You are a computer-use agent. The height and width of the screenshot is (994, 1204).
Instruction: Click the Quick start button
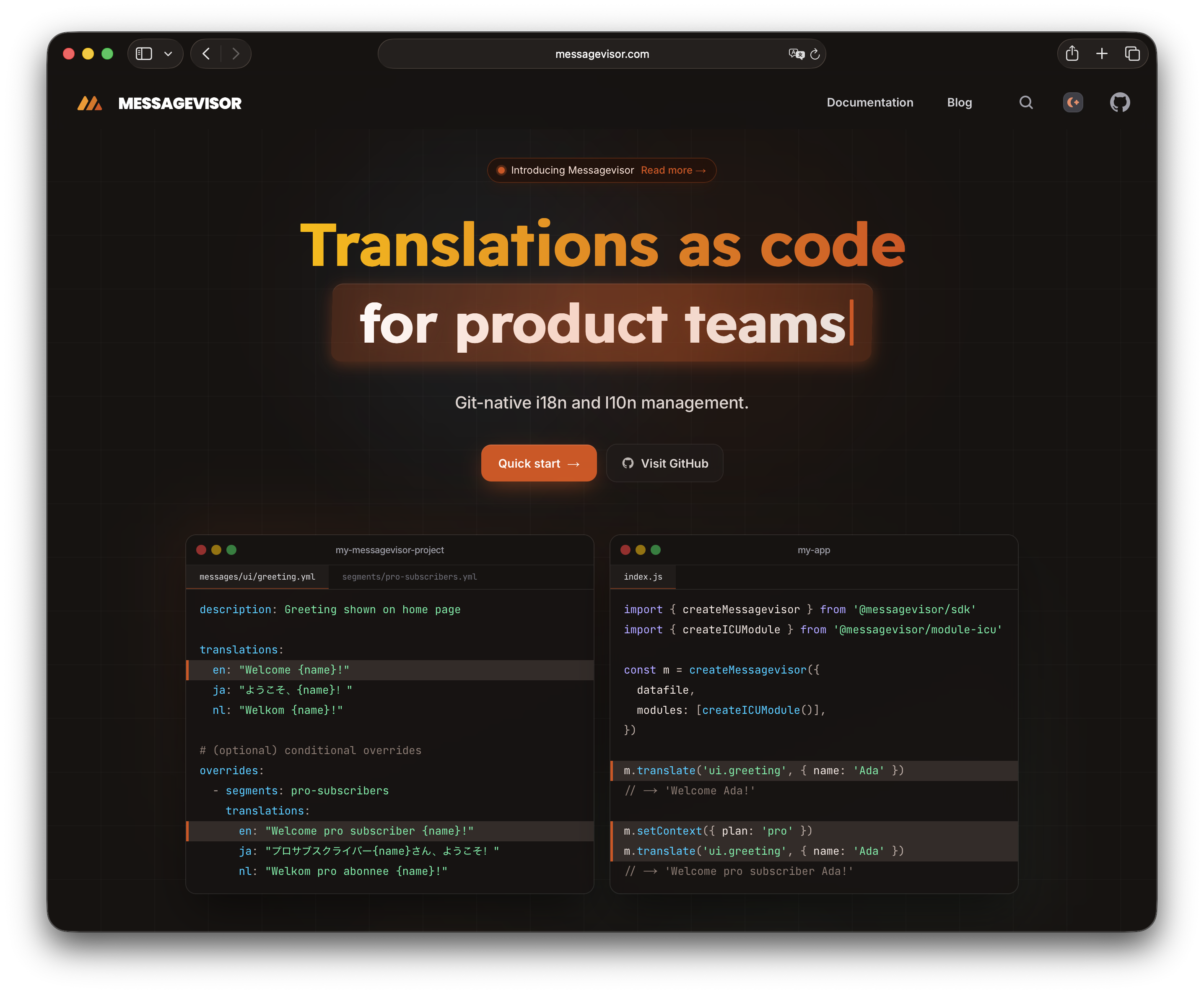click(539, 463)
